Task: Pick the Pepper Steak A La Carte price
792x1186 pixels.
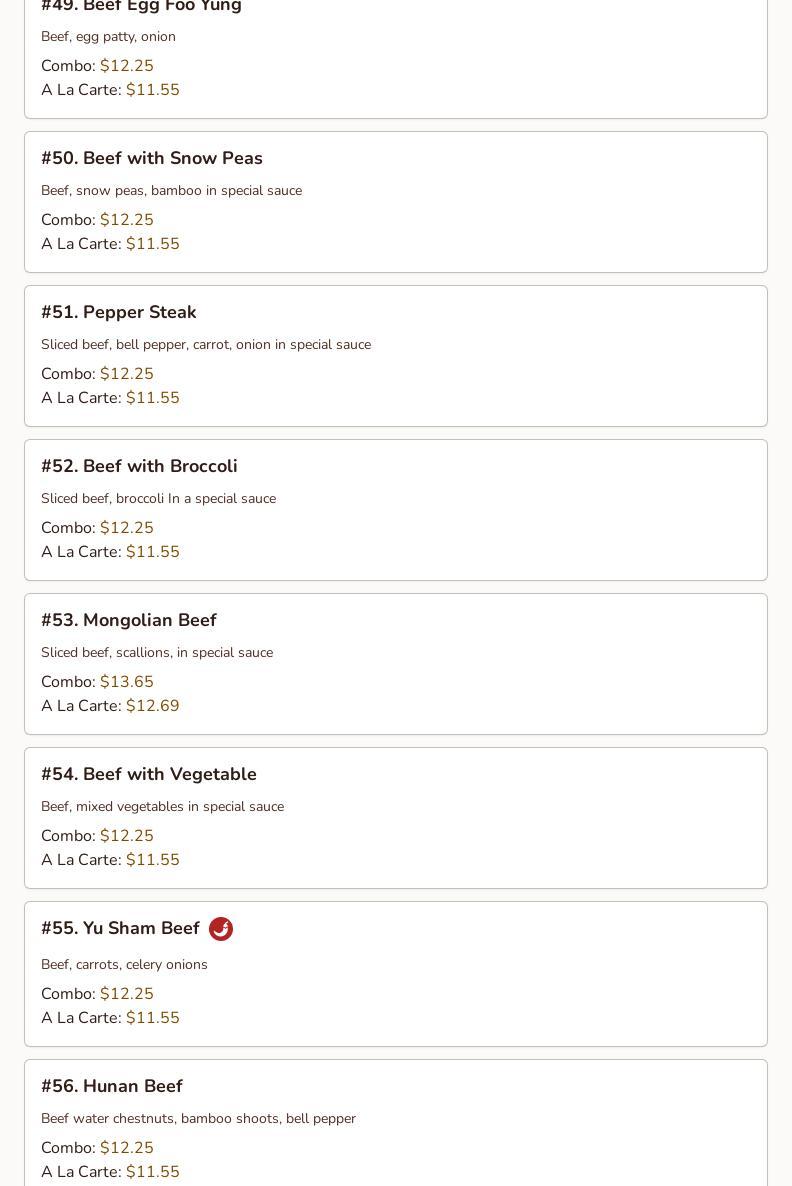Action: click(153, 398)
